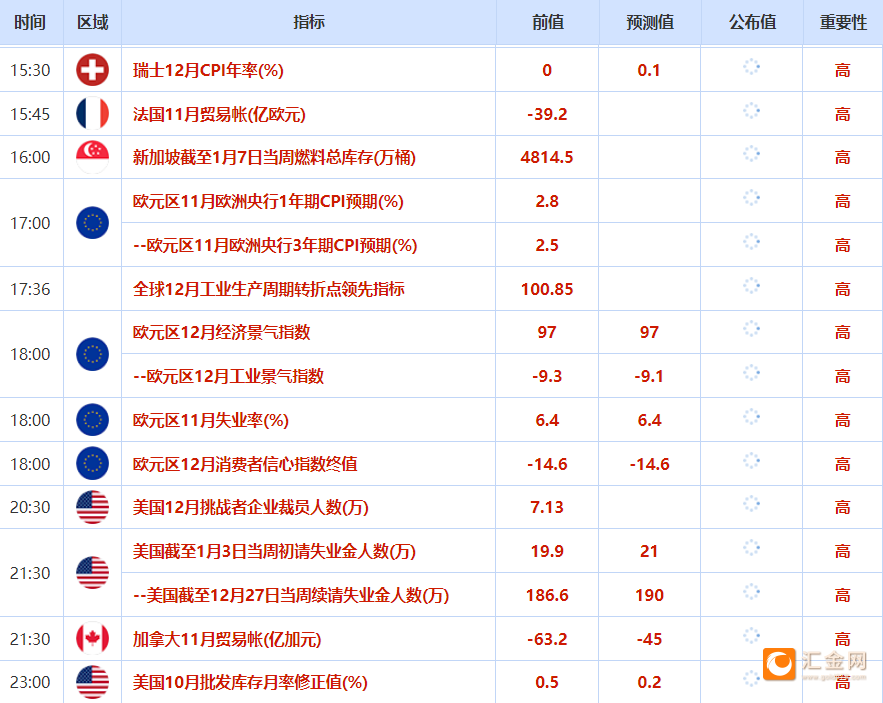This screenshot has height=703, width=883.
Task: Click the Swiss flag icon
Action: click(92, 70)
